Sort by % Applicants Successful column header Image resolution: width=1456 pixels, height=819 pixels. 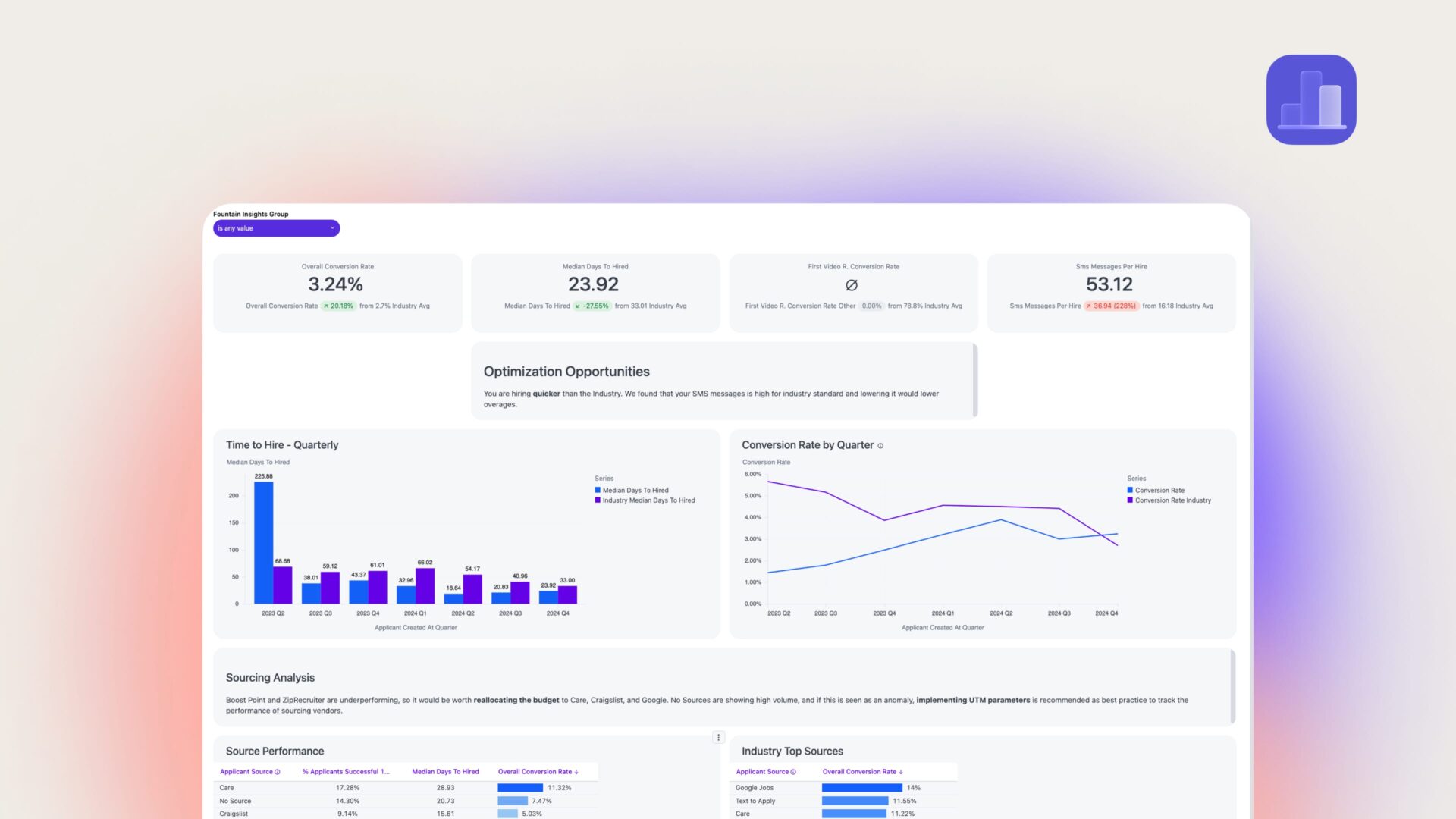pyautogui.click(x=345, y=772)
